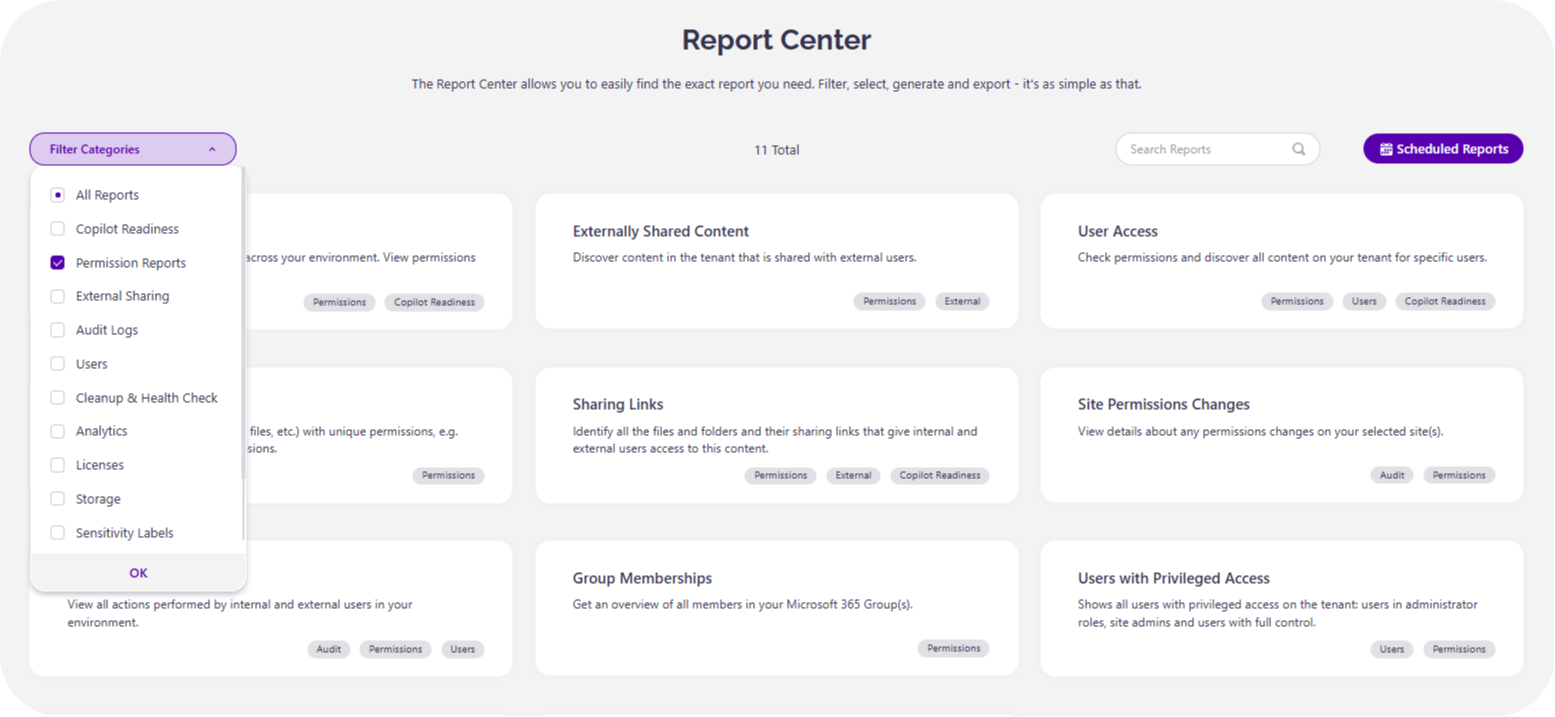Collapse the Filter Categories dropdown
Image resolution: width=1555 pixels, height=717 pixels.
pos(211,148)
